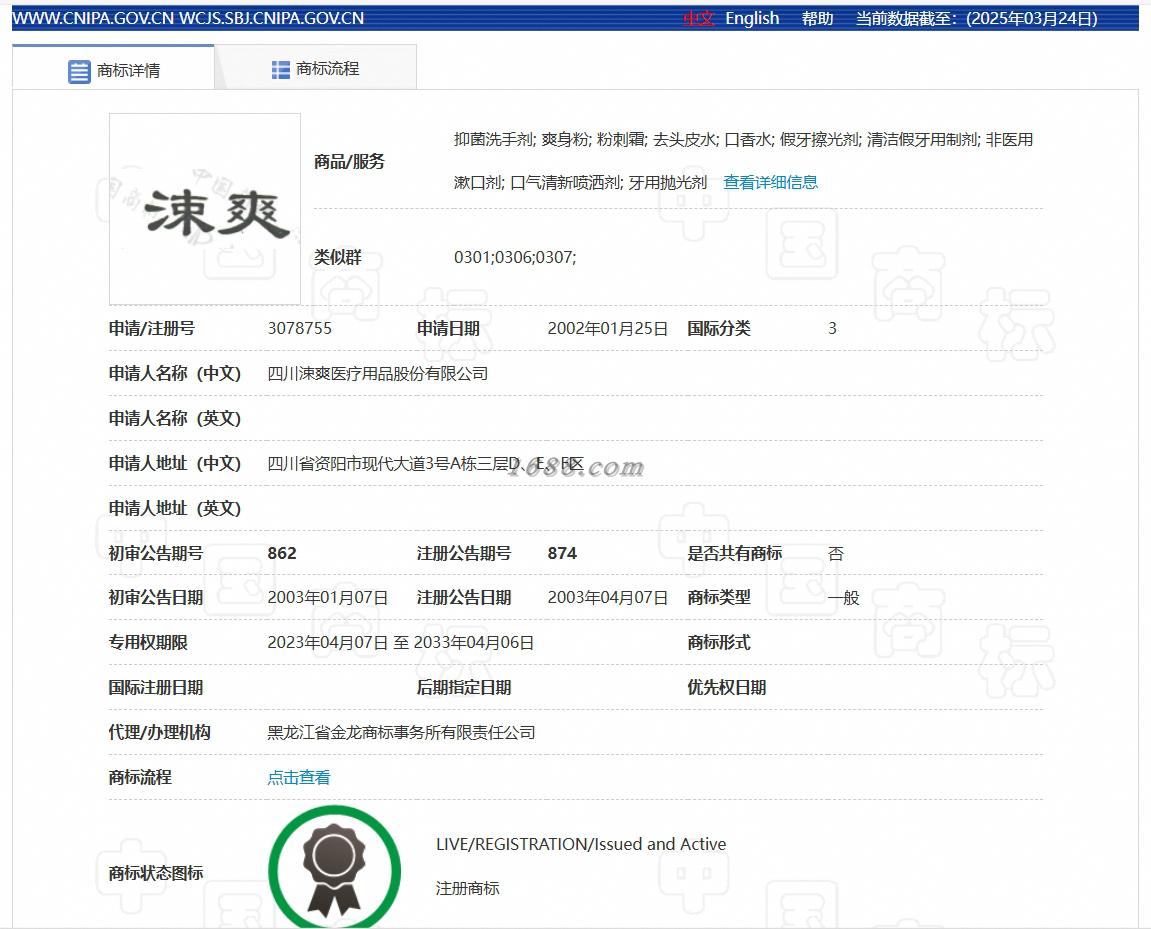This screenshot has width=1151, height=929.
Task: Select the 是否共有商标 label
Action: [735, 553]
